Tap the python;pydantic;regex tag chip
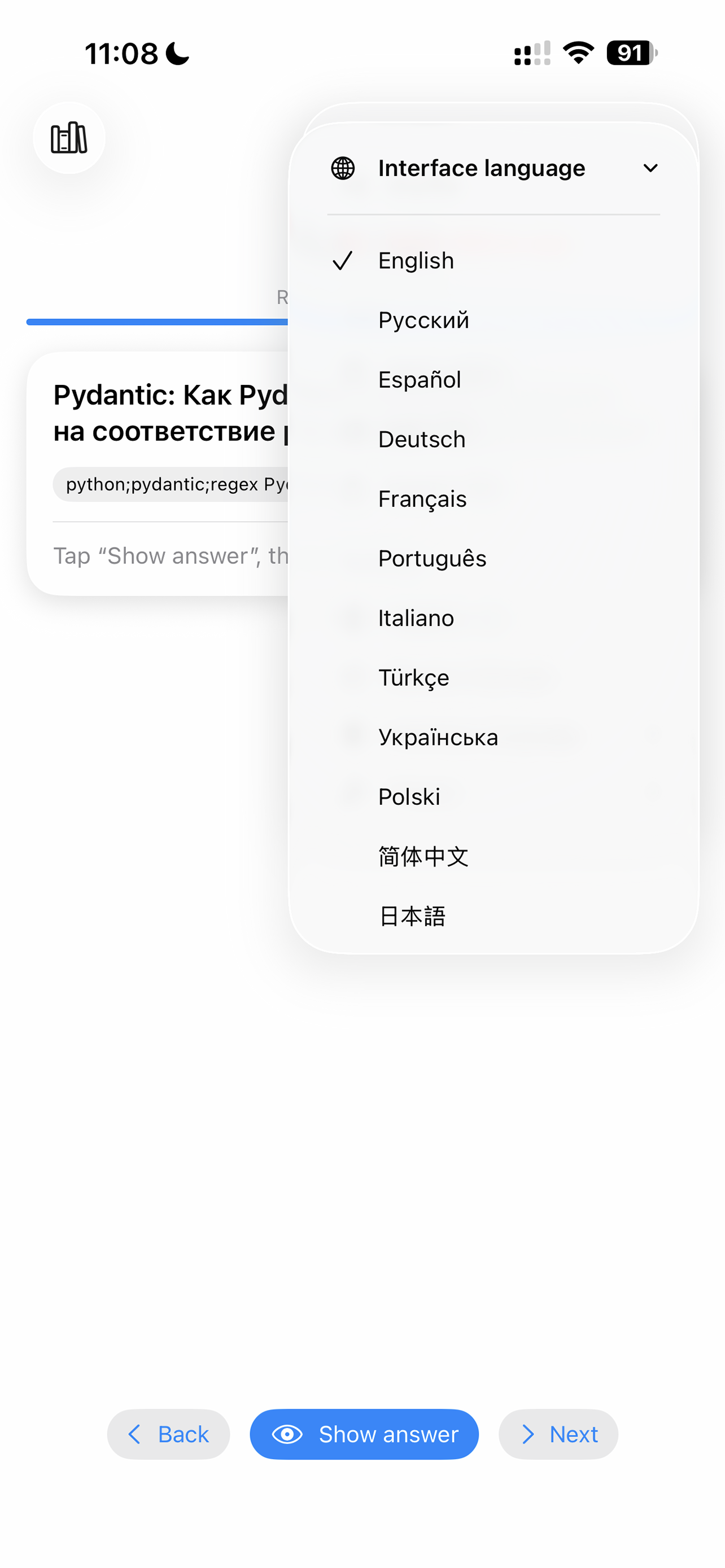The height and width of the screenshot is (1568, 725). 172,484
